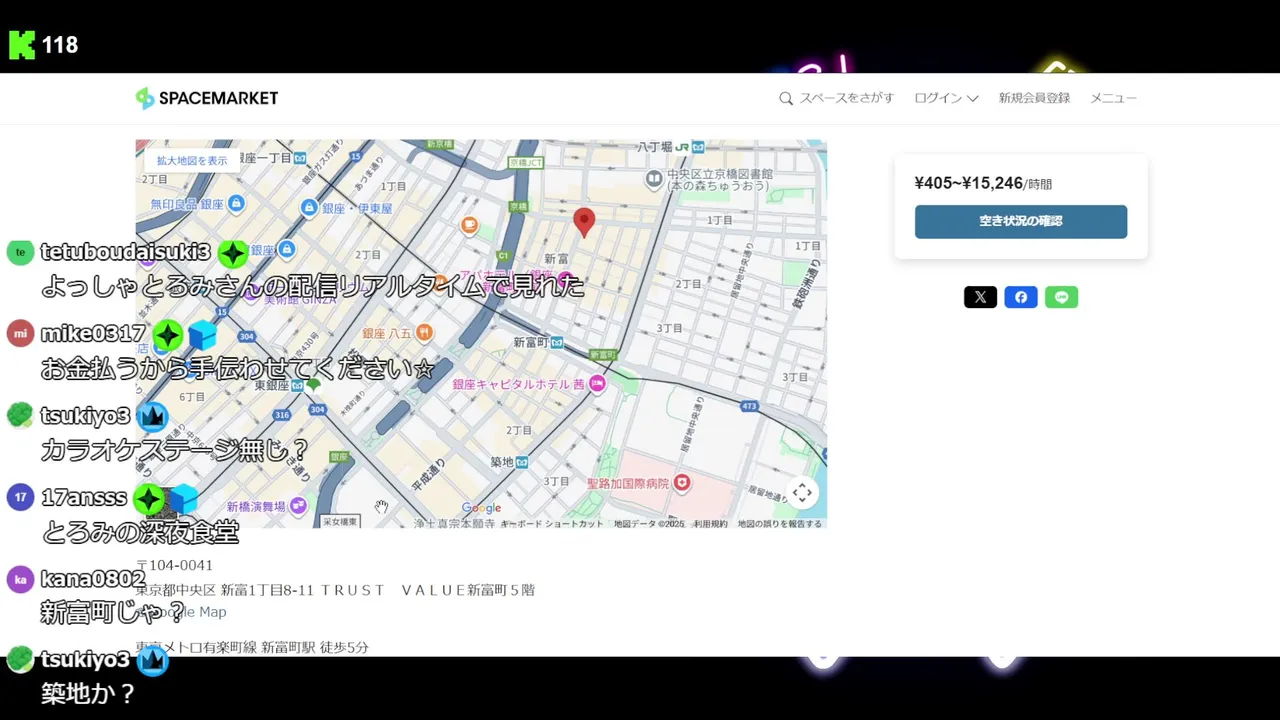The height and width of the screenshot is (720, 1280).
Task: Open キーボード ショートカット on the map
Action: (x=553, y=523)
